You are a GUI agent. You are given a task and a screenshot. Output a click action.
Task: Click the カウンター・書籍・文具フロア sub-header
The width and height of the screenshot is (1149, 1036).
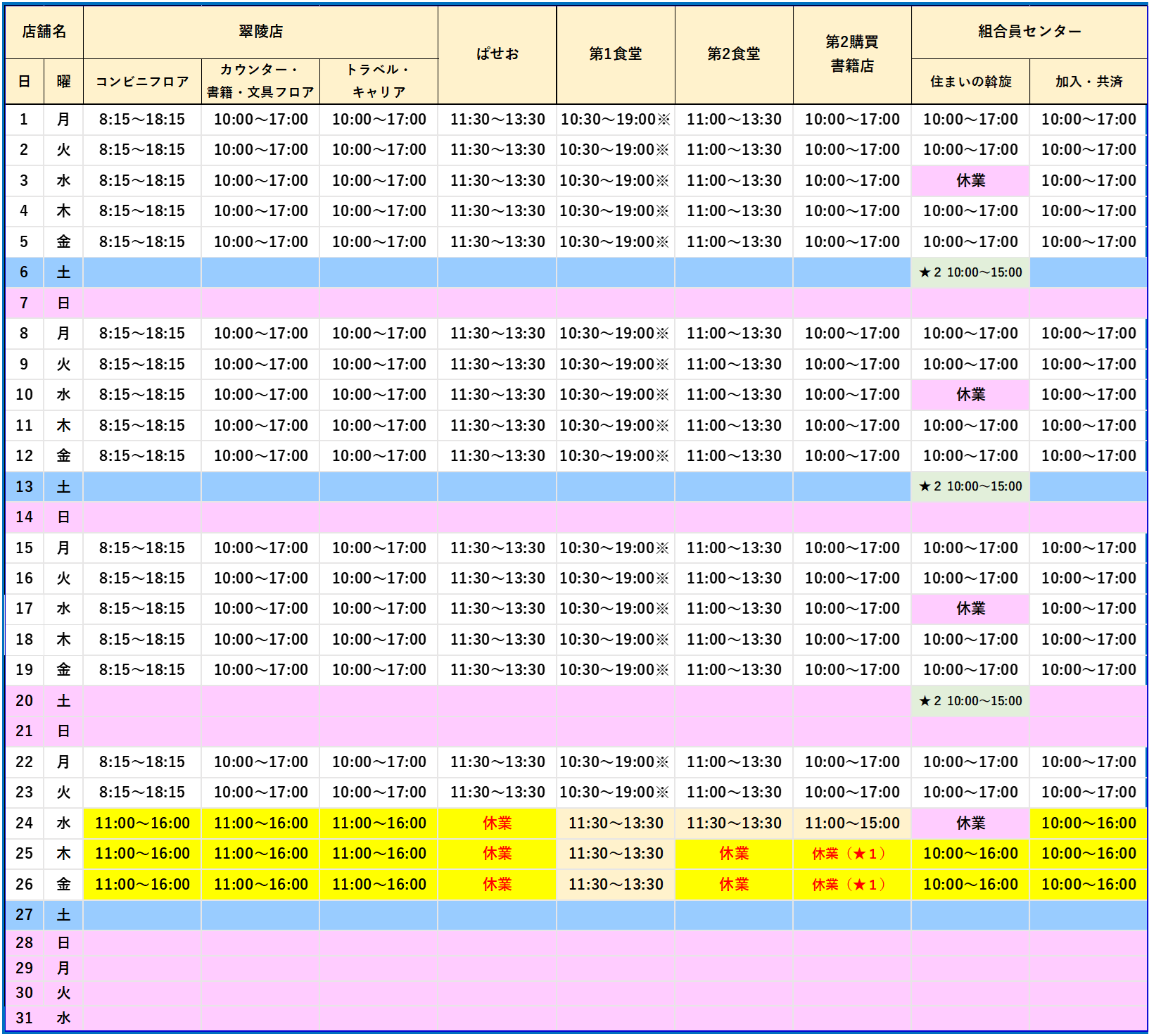260,81
